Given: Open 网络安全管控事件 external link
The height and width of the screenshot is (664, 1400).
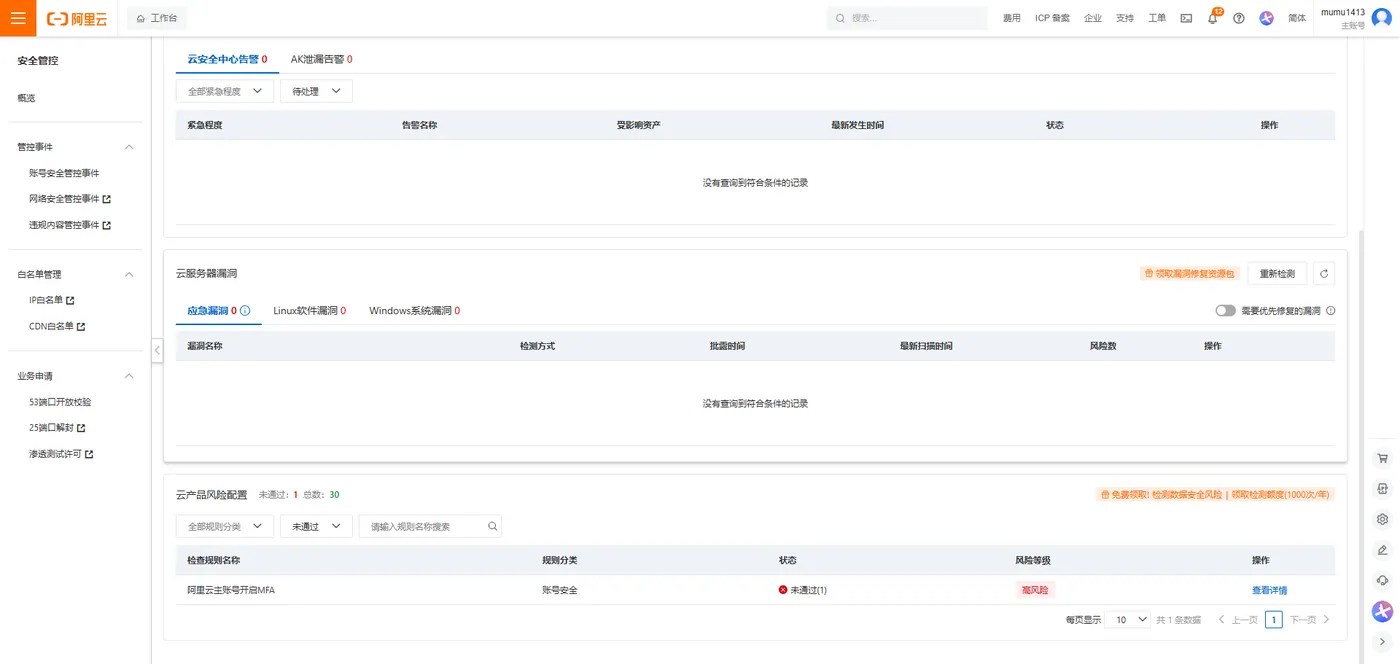Looking at the screenshot, I should pos(69,199).
